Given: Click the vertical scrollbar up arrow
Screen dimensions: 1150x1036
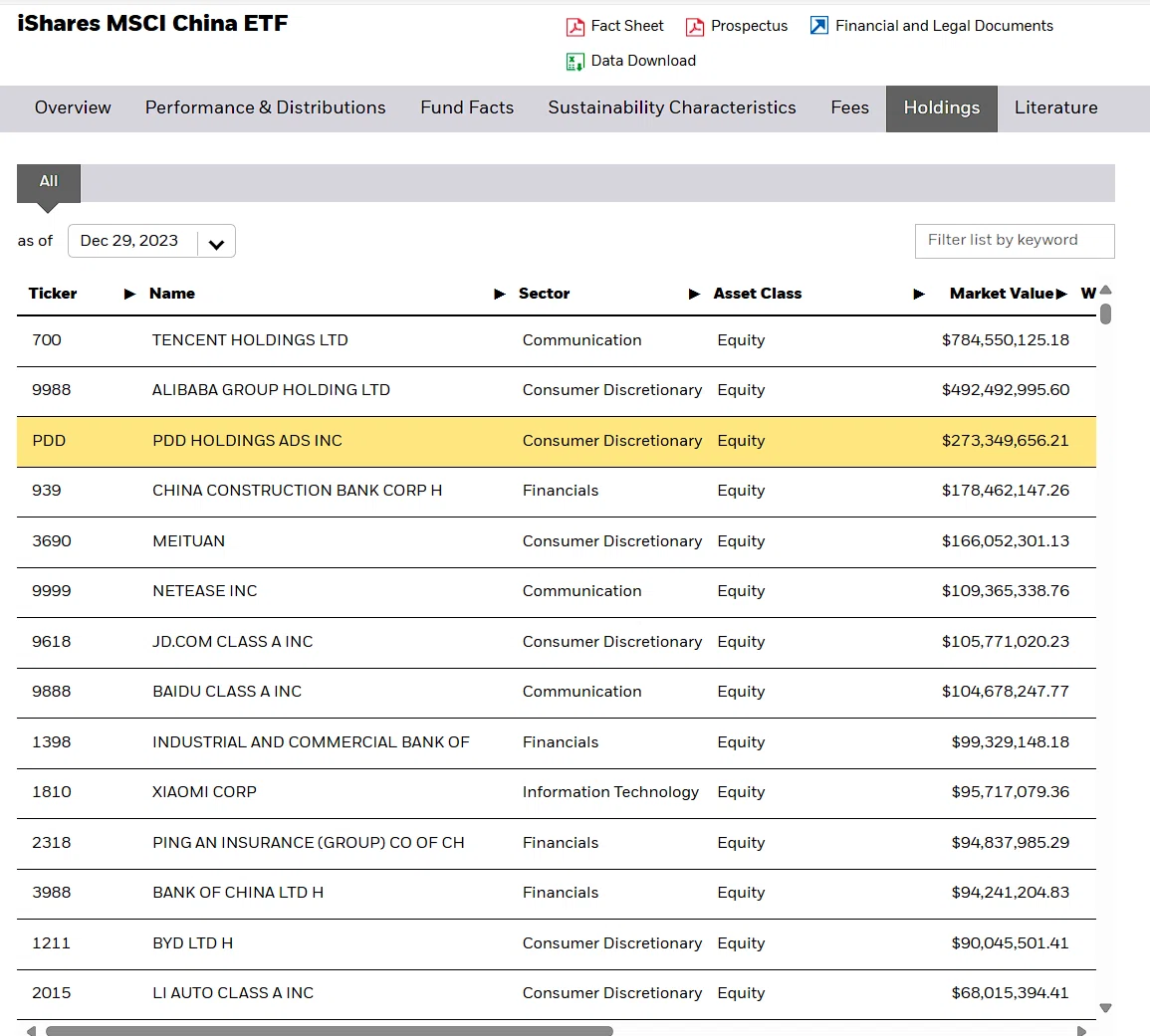Looking at the screenshot, I should 1106,290.
